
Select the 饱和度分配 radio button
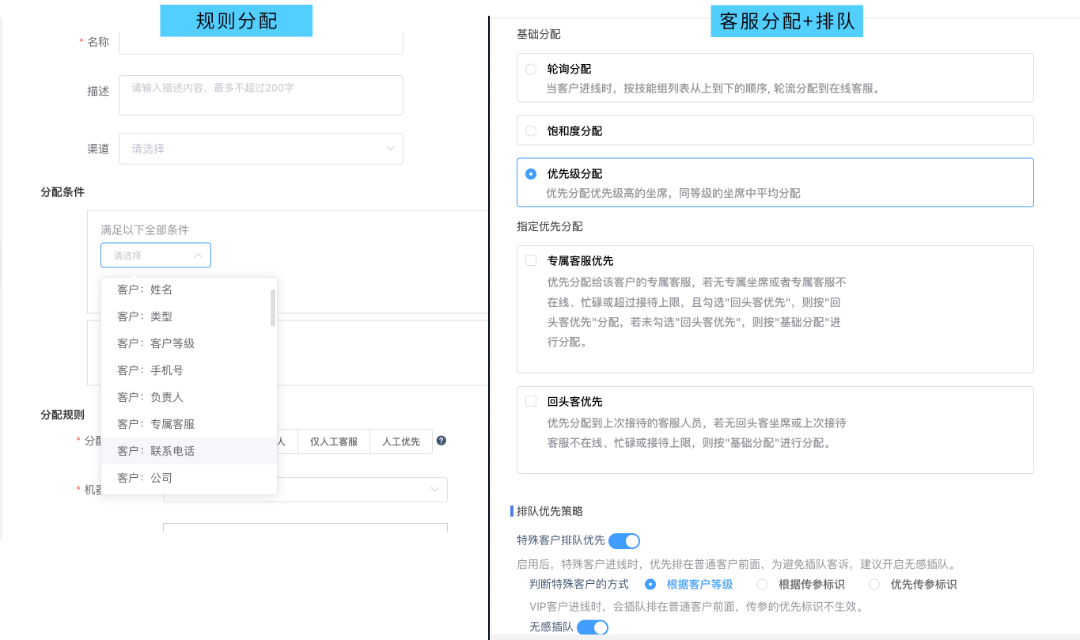[531, 129]
